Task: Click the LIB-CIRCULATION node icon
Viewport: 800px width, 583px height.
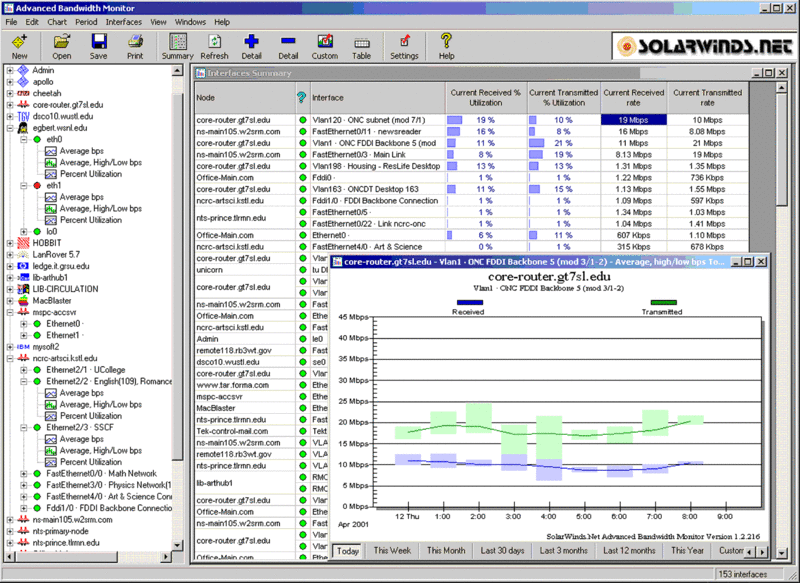Action: point(23,289)
